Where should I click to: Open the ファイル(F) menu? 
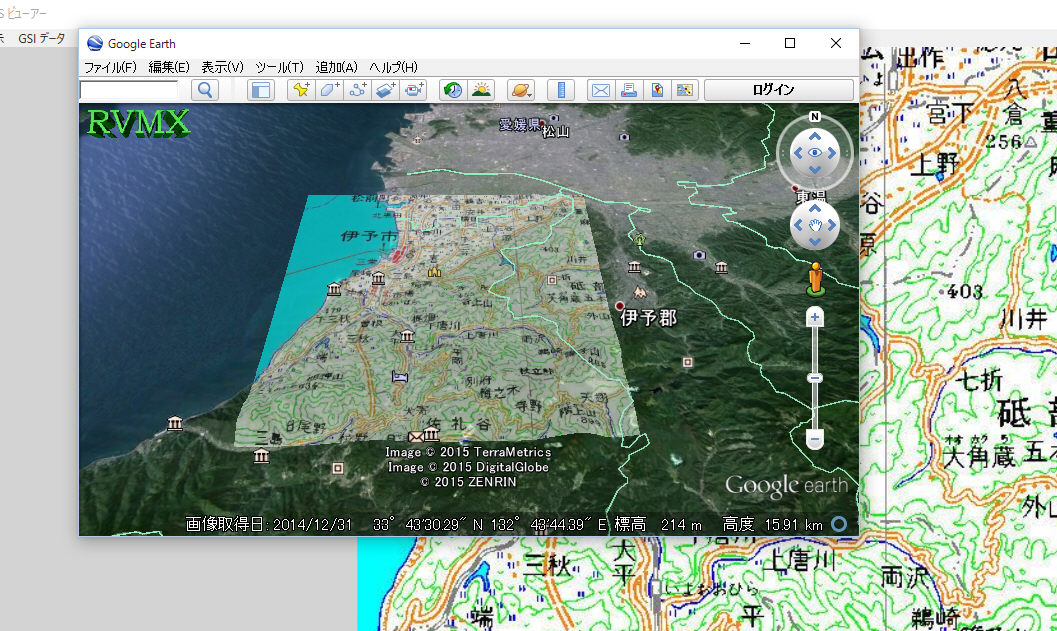110,67
